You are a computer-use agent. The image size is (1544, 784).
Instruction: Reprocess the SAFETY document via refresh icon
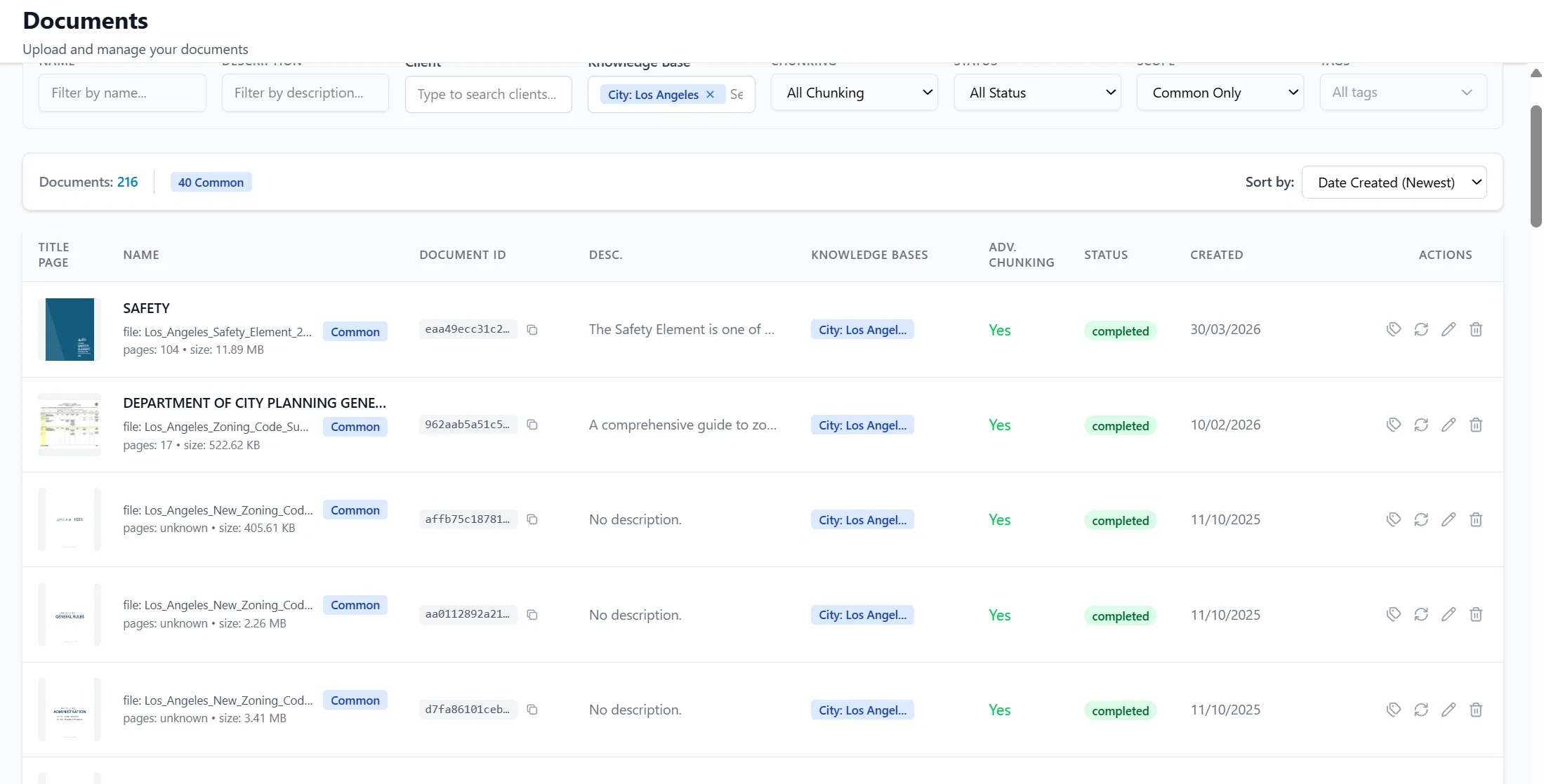point(1421,329)
